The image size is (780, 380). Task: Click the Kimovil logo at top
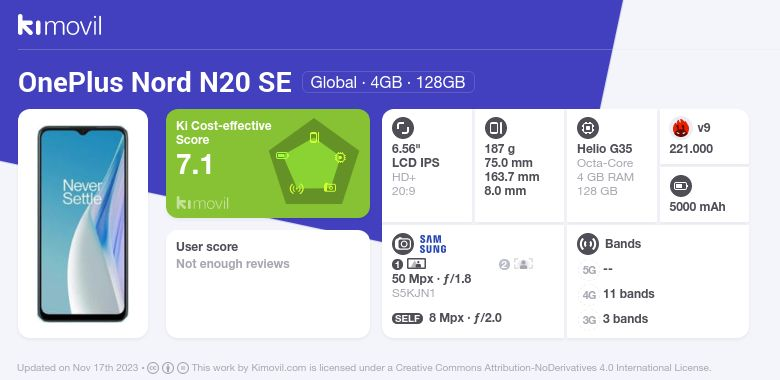[x=60, y=25]
